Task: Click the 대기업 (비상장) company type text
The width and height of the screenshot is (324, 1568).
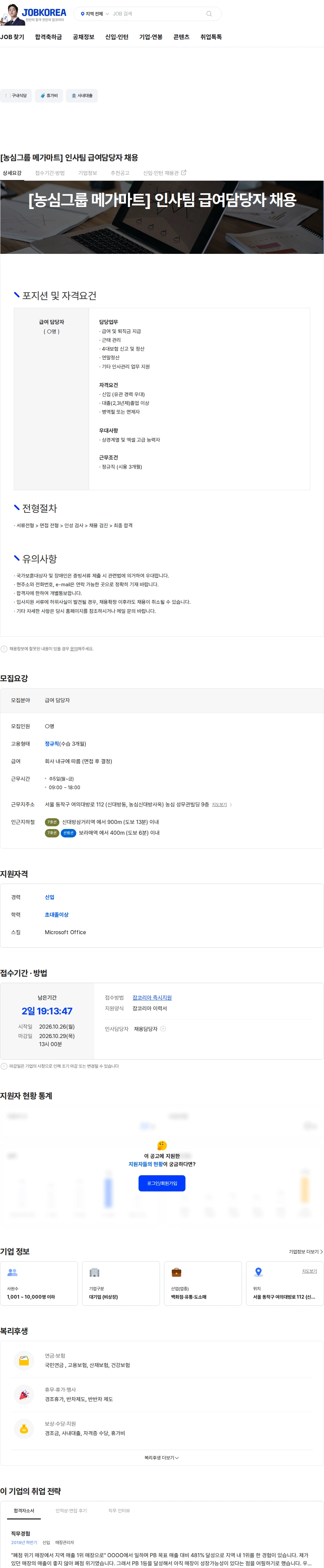Action: [104, 1297]
